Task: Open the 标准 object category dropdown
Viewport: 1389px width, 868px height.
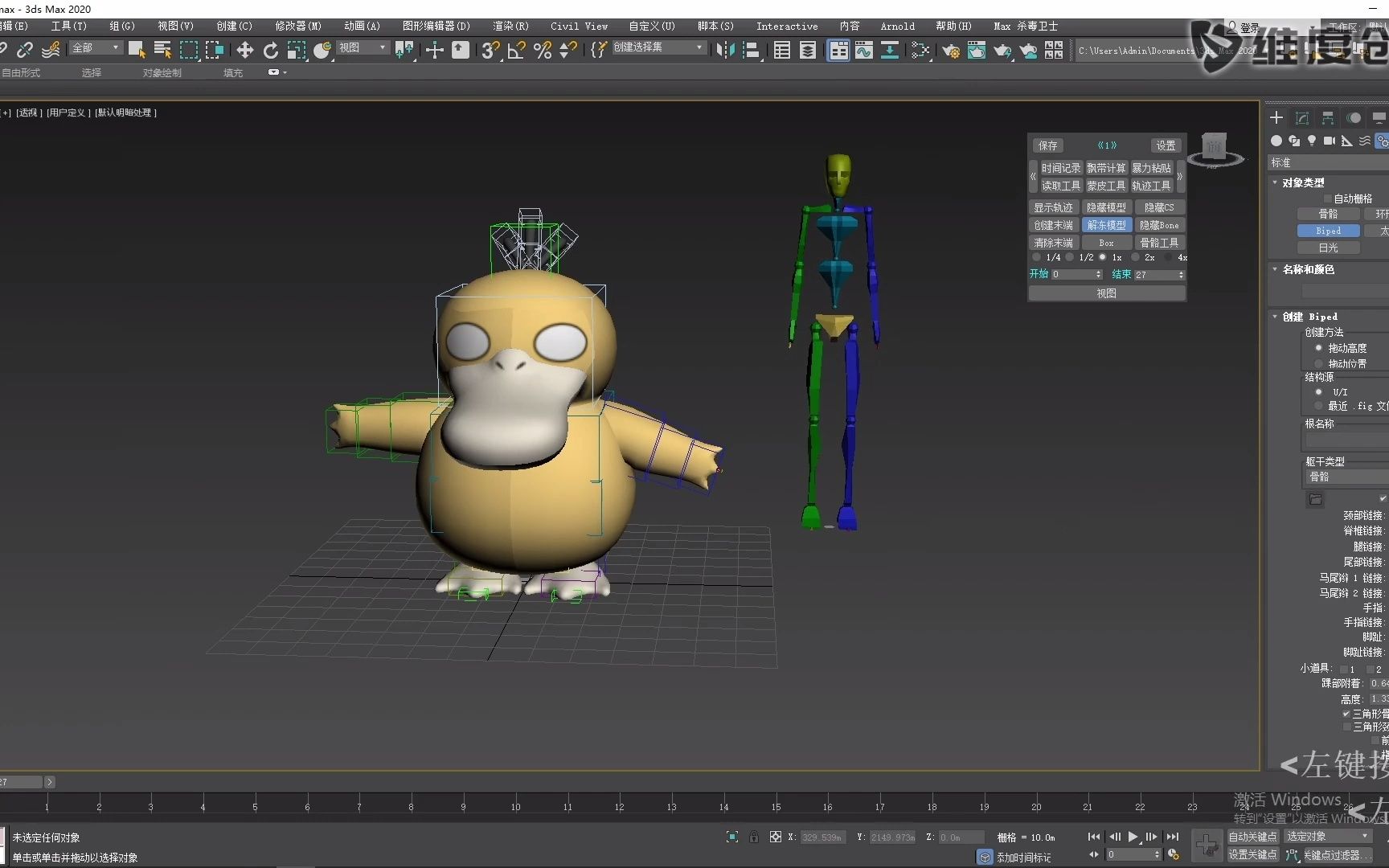Action: click(x=1328, y=162)
